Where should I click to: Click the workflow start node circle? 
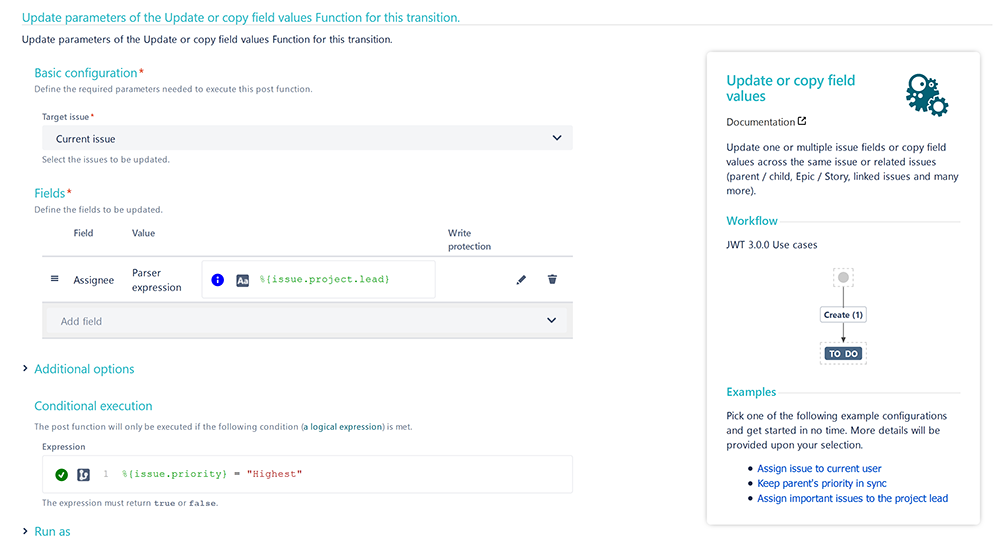tap(843, 277)
